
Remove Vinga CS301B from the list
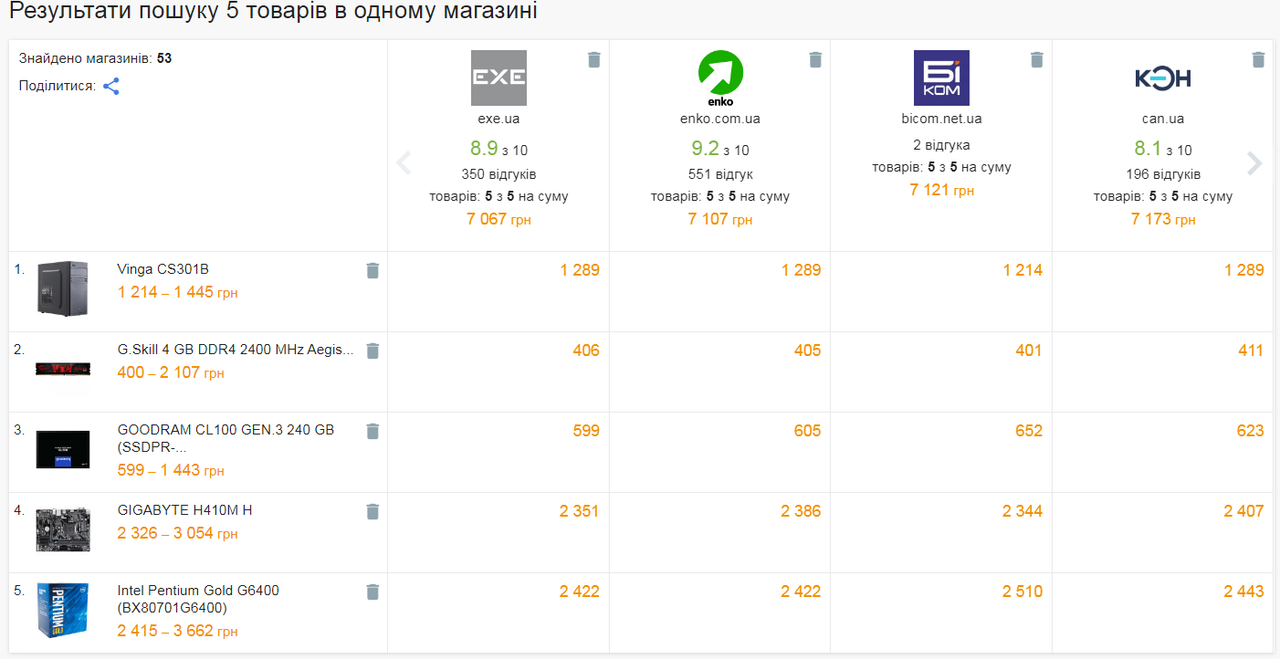coord(373,270)
